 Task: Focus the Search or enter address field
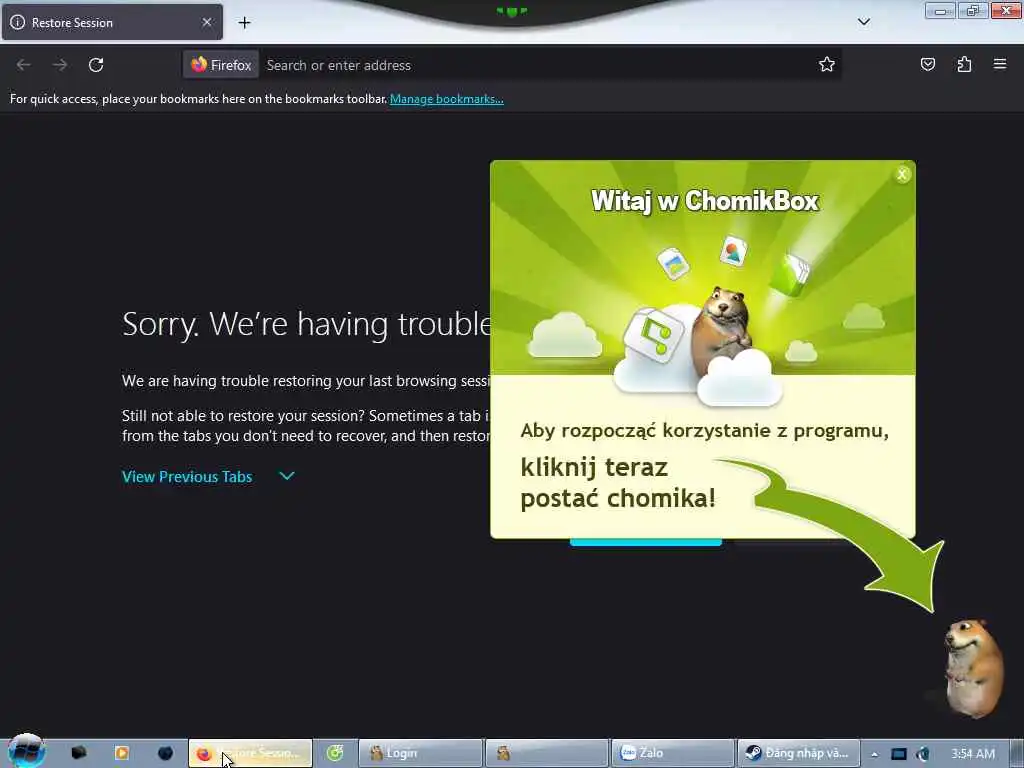point(536,65)
